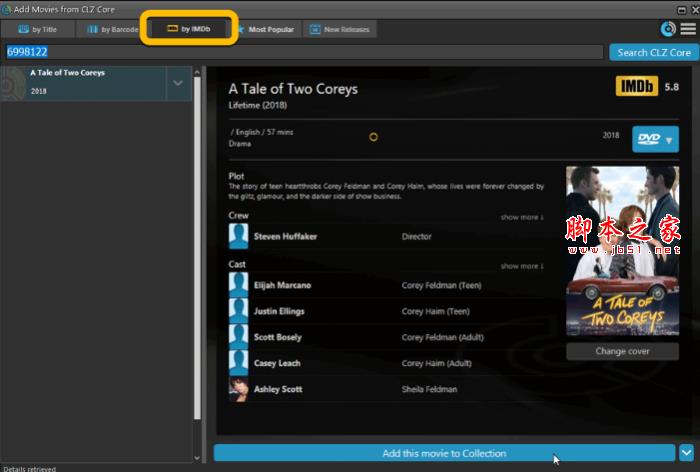Click Ashley Scott's cast photo
The image size is (700, 472).
239,389
